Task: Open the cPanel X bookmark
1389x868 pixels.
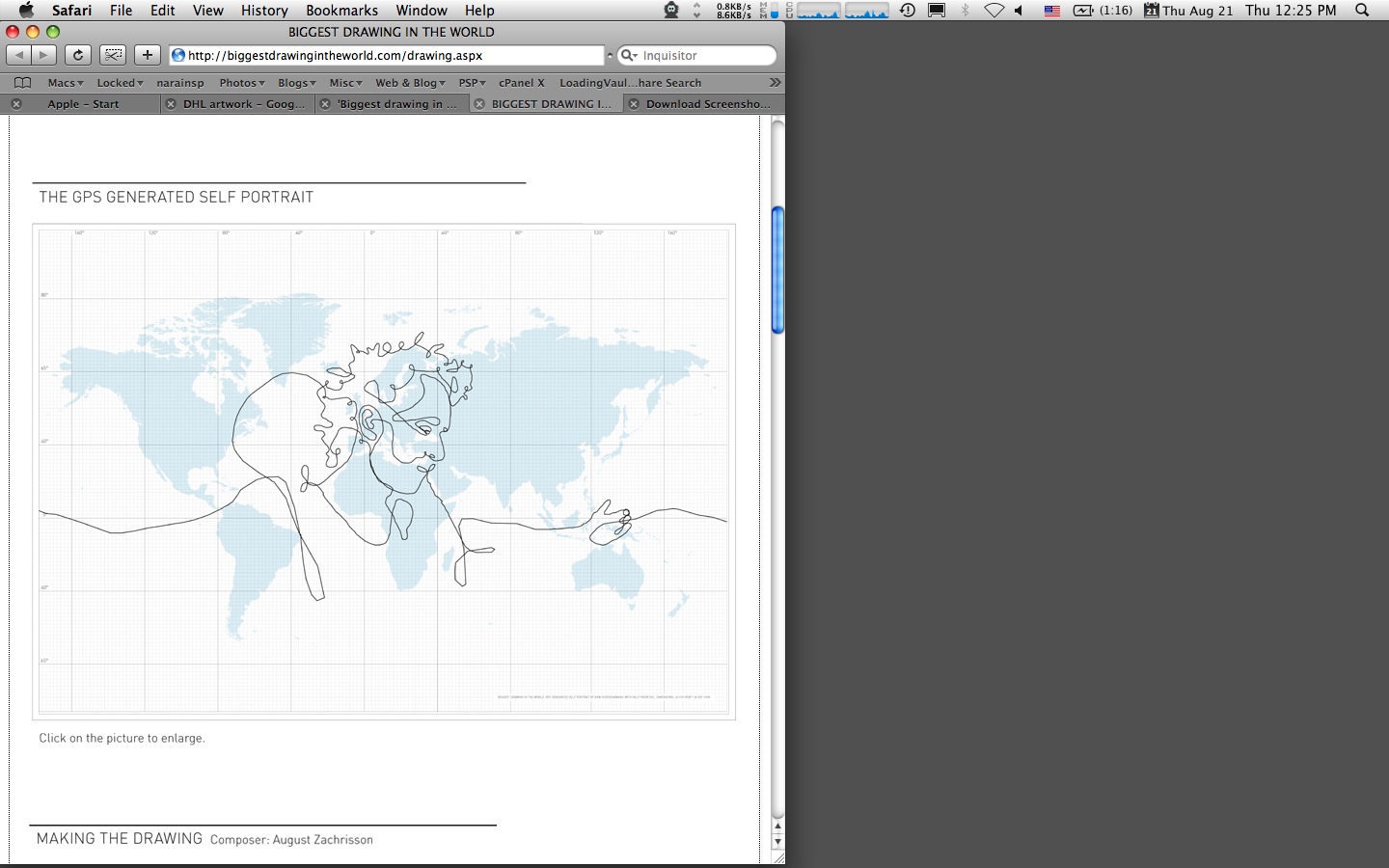Action: [x=522, y=83]
